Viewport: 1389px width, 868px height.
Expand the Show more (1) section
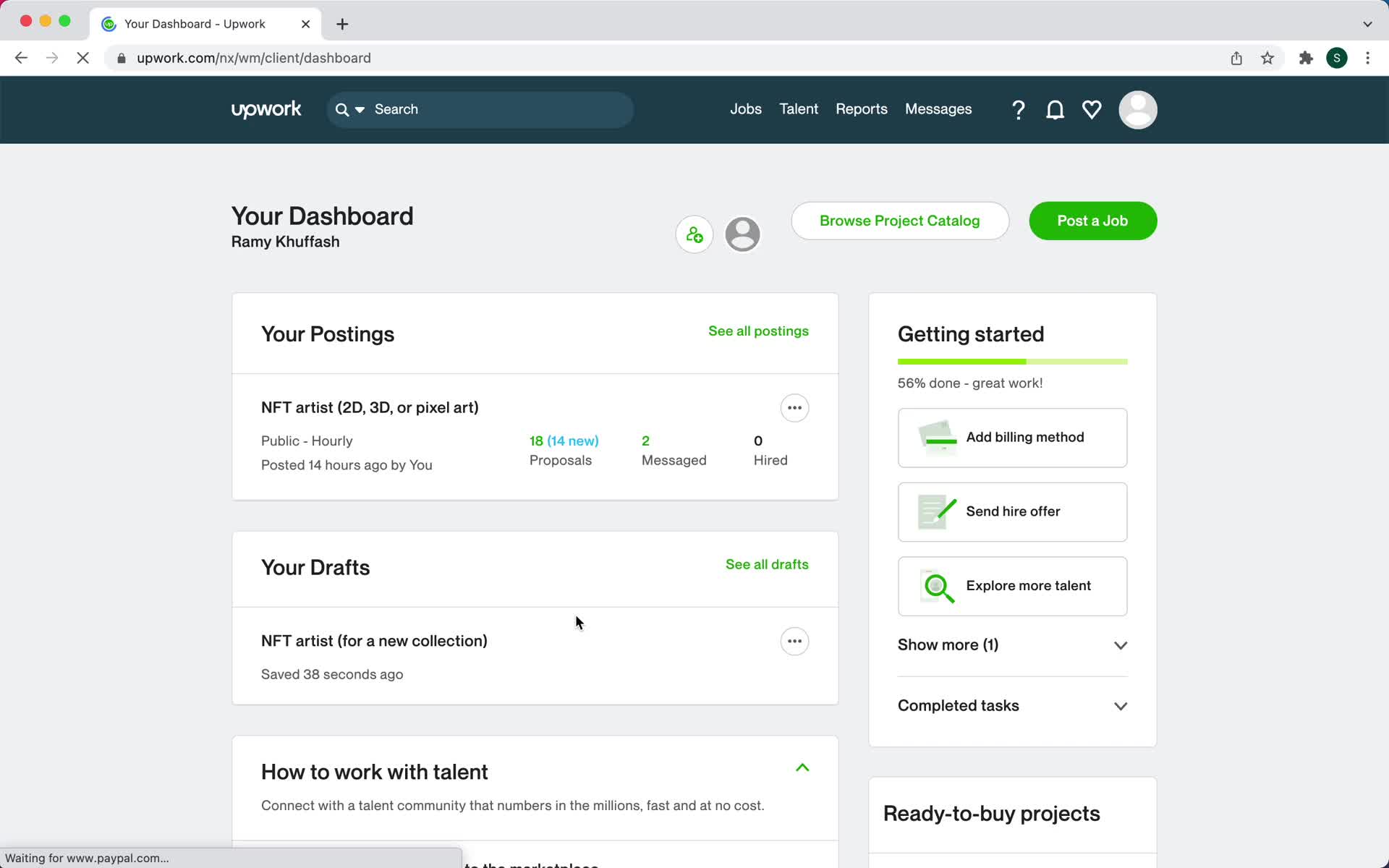pyautogui.click(x=1012, y=644)
